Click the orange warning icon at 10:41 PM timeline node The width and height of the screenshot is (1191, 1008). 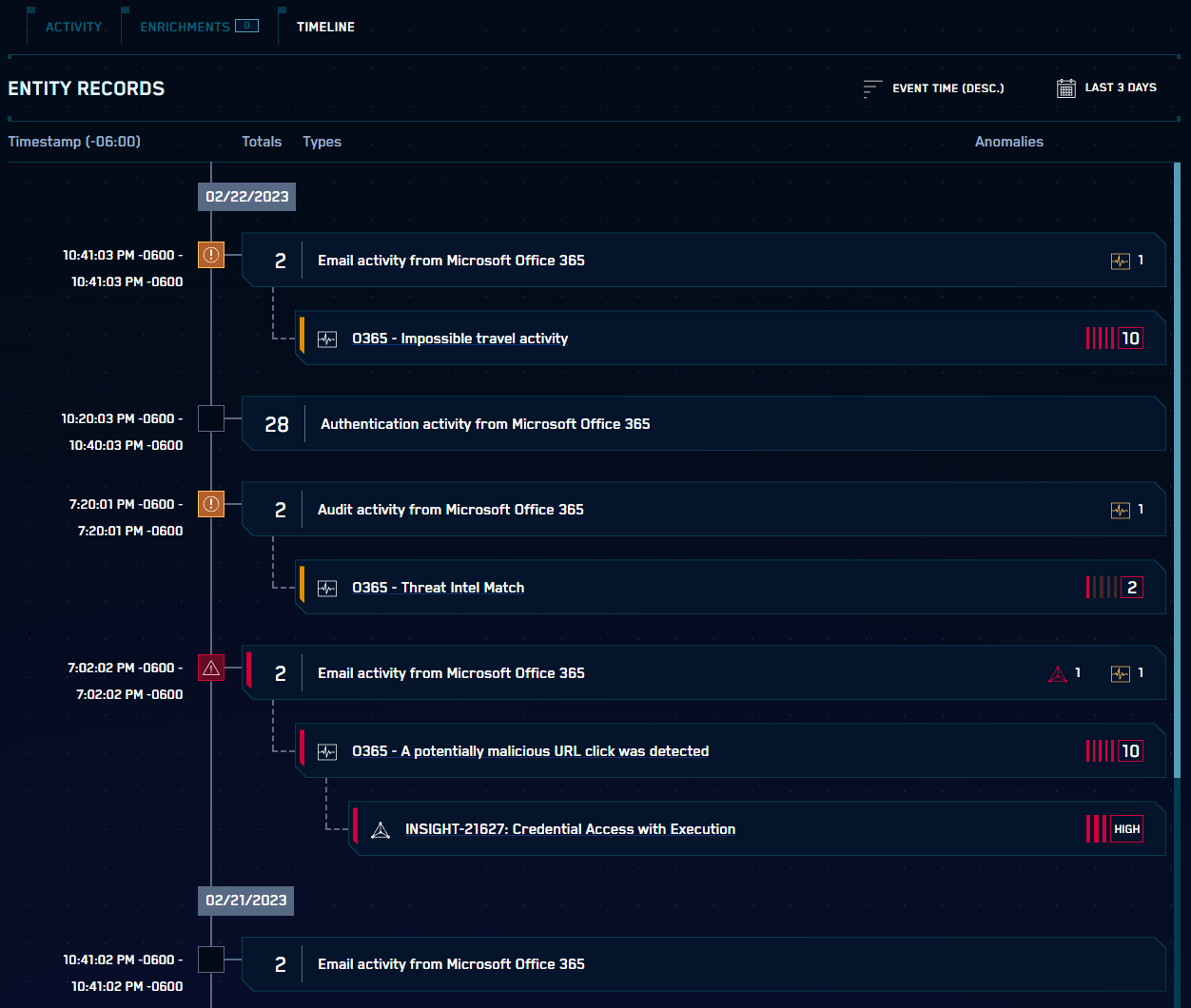(210, 254)
